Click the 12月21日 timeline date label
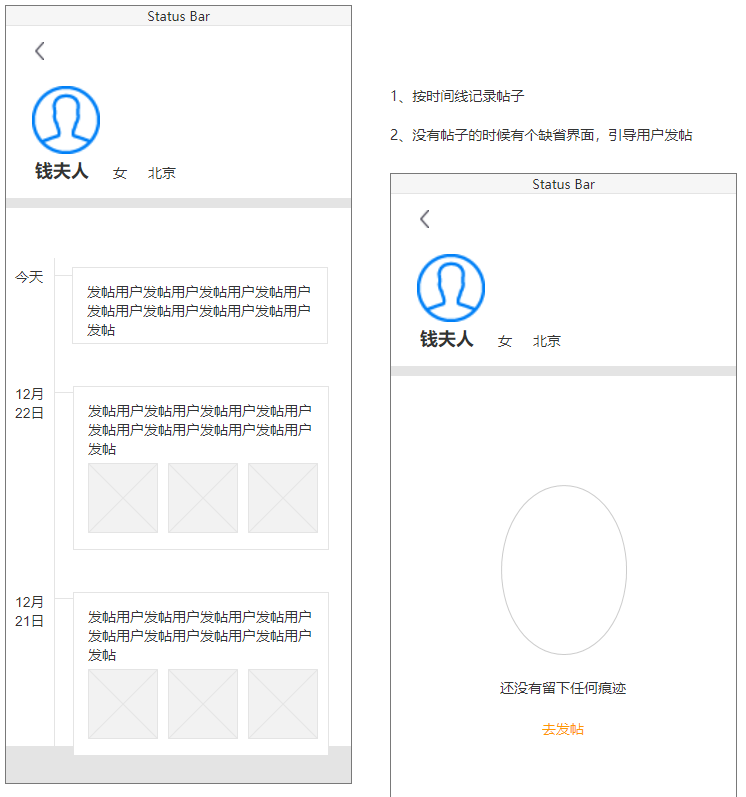This screenshot has width=746, height=797. click(29, 611)
